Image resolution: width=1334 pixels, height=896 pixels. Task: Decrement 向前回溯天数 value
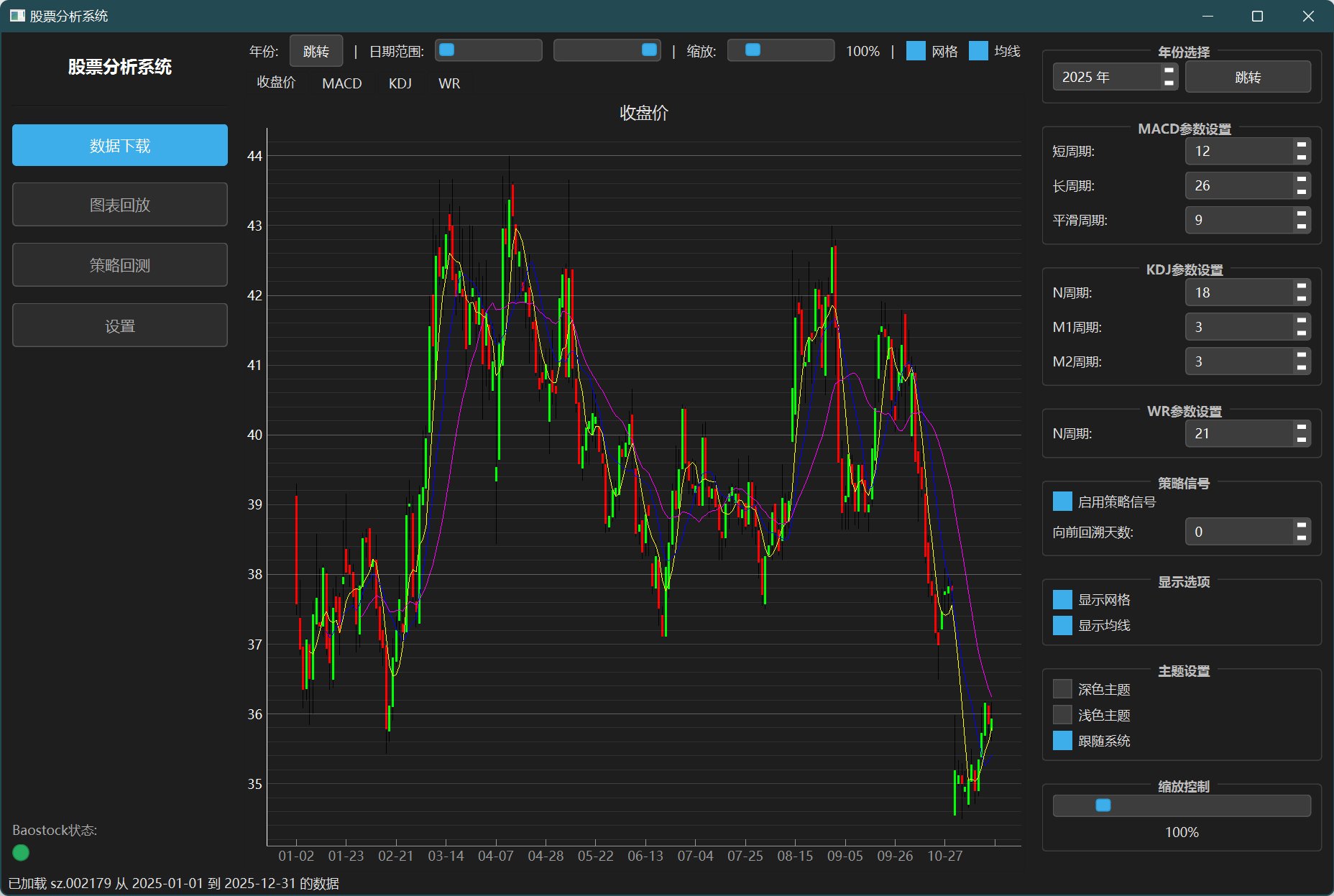coord(1301,538)
